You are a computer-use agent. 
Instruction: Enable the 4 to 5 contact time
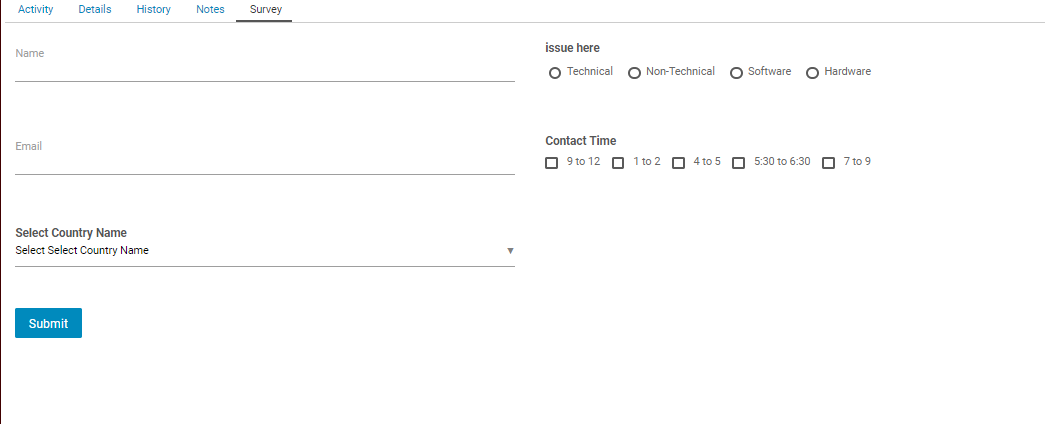click(678, 163)
